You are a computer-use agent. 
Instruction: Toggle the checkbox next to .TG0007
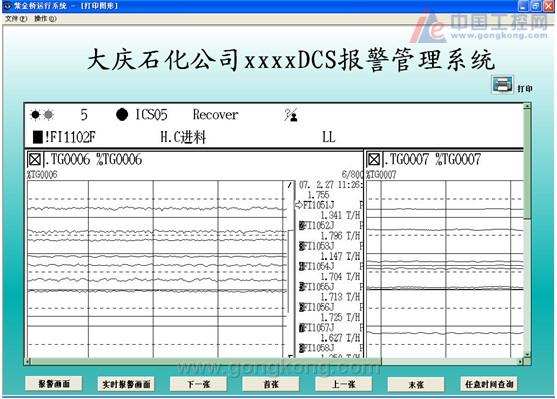point(374,160)
